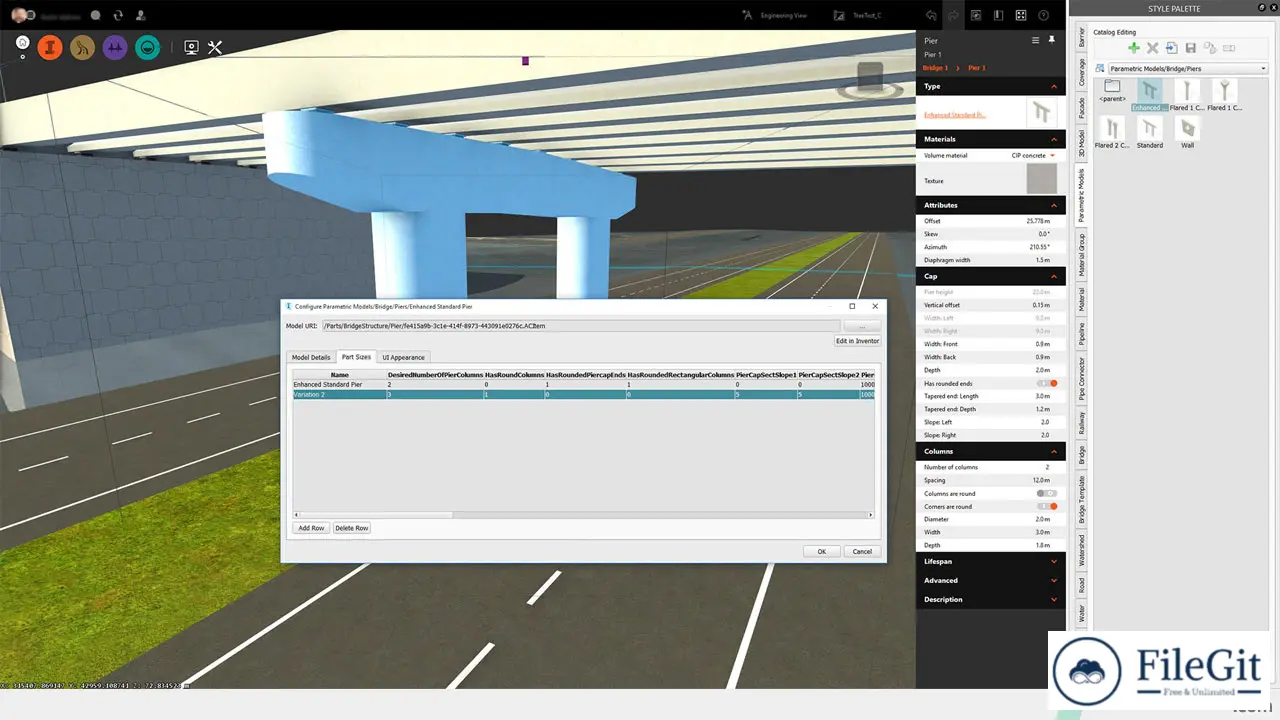Click OK in Configure dialog
This screenshot has height=720, width=1280.
821,551
